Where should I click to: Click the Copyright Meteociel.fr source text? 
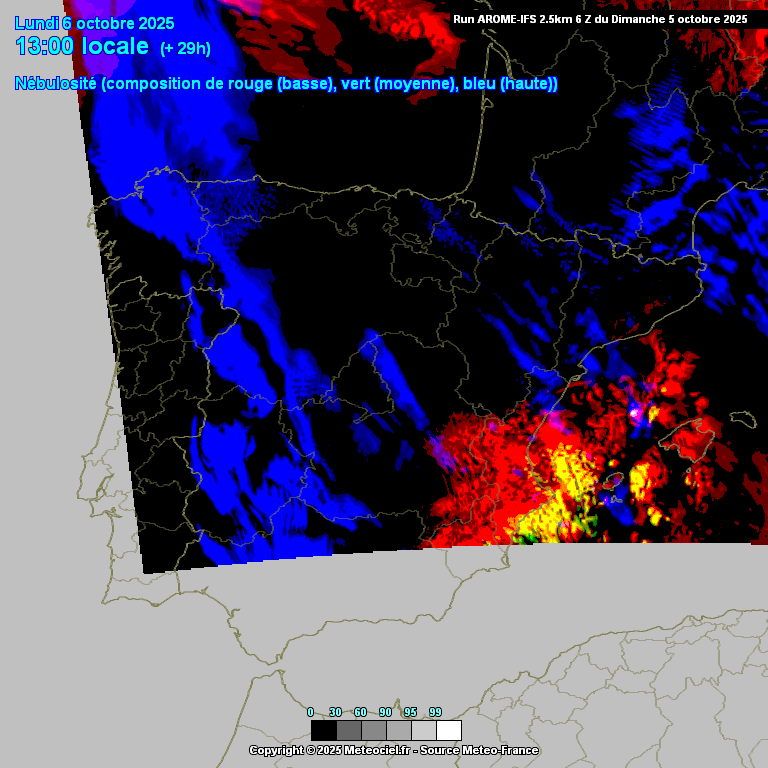(393, 750)
